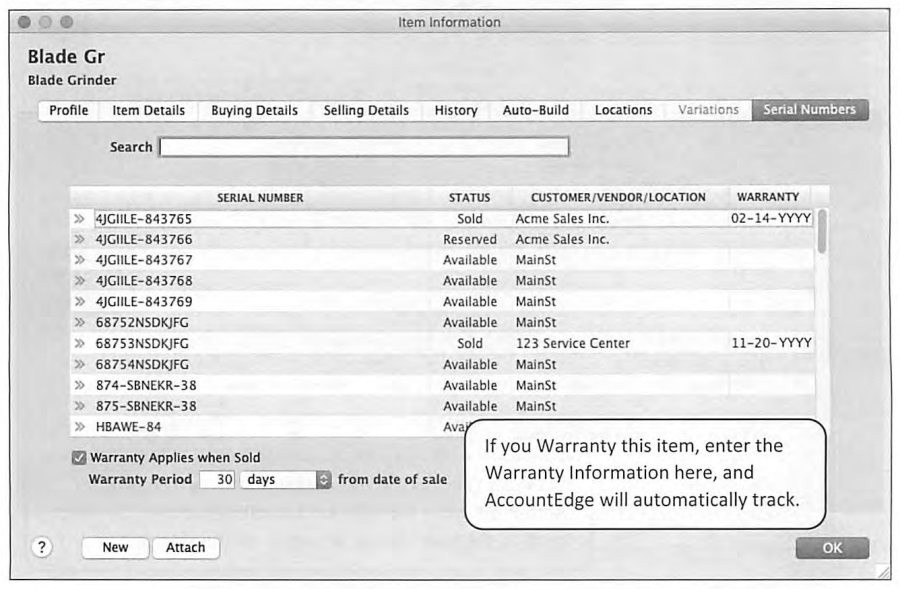This screenshot has width=900, height=589.
Task: Select serial number 4JGIILE-843766
Action: point(143,239)
